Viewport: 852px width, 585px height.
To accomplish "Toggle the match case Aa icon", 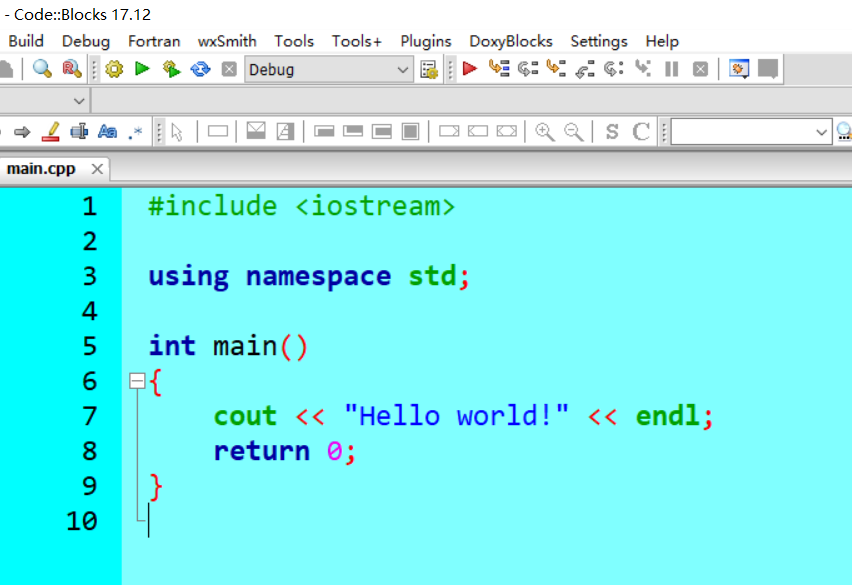I will [108, 131].
